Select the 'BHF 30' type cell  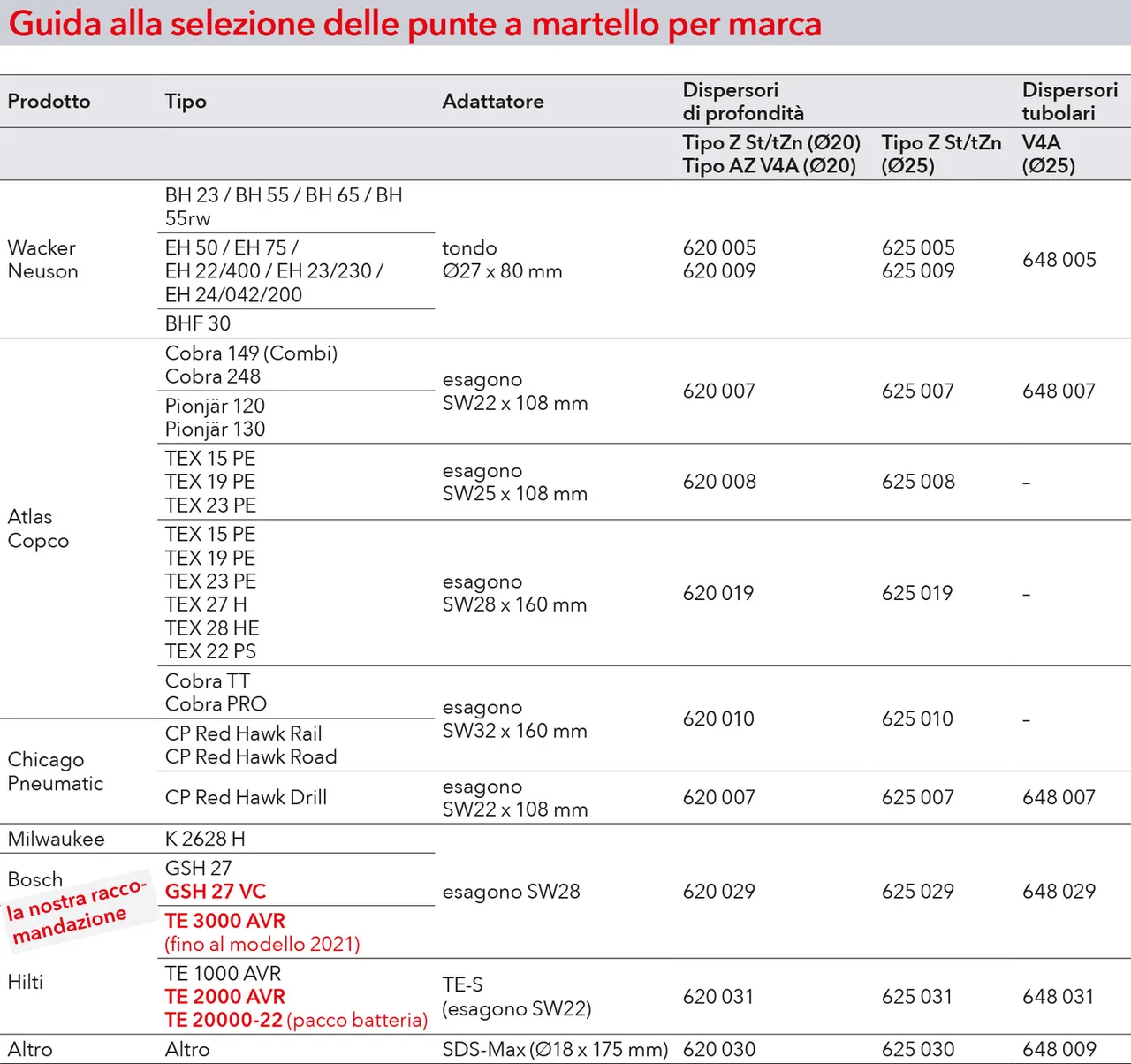coord(197,324)
